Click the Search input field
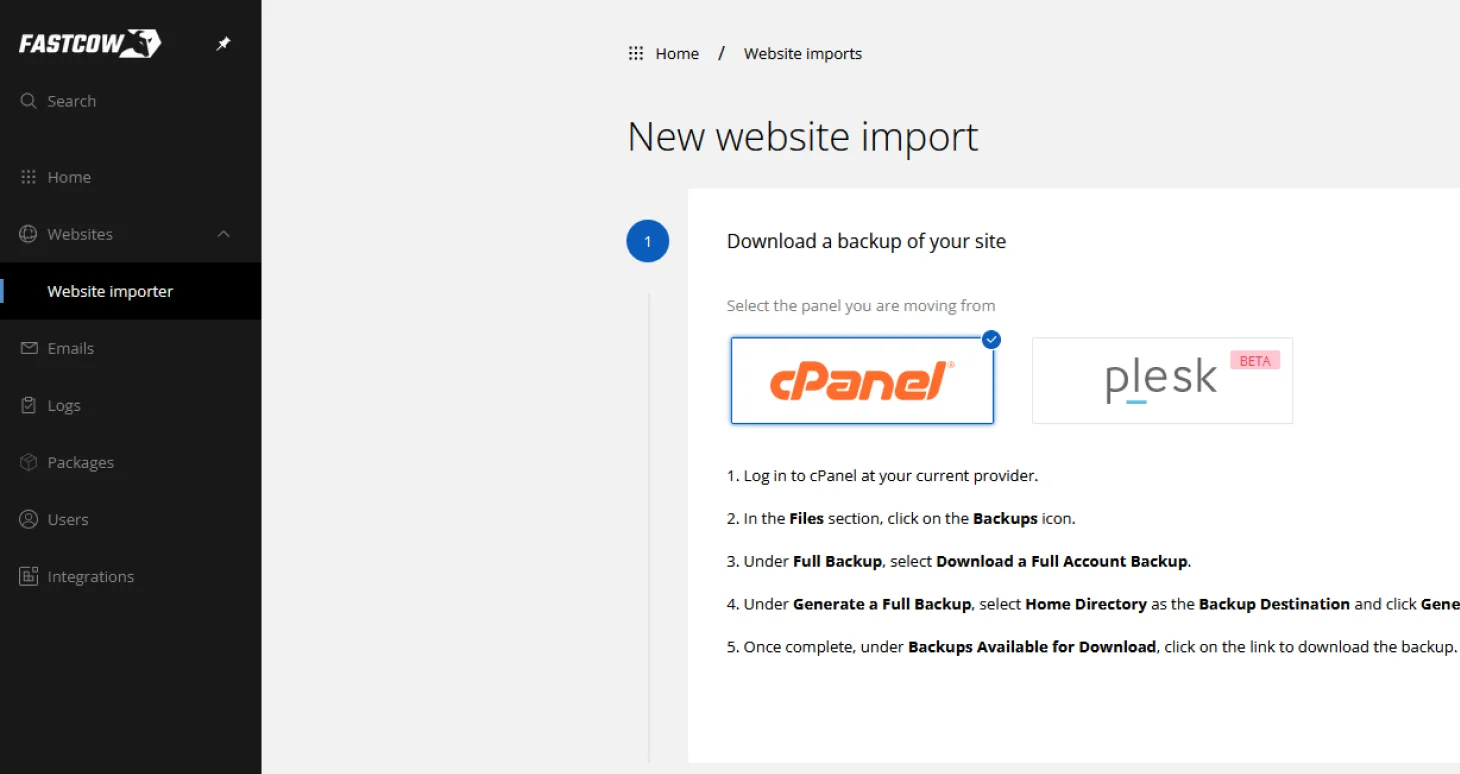1460x774 pixels. (x=120, y=101)
